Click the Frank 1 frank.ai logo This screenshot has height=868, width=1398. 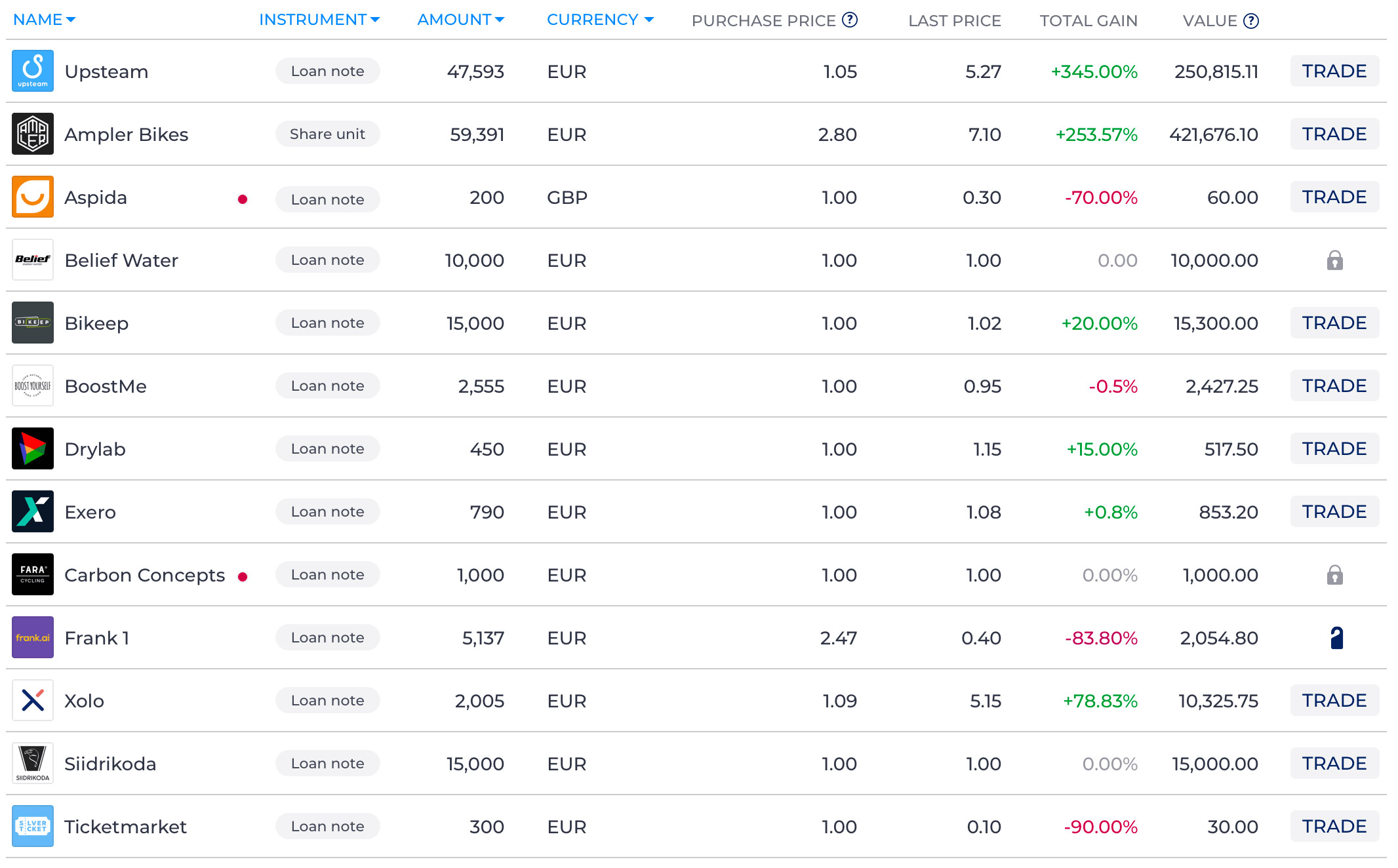tap(33, 637)
